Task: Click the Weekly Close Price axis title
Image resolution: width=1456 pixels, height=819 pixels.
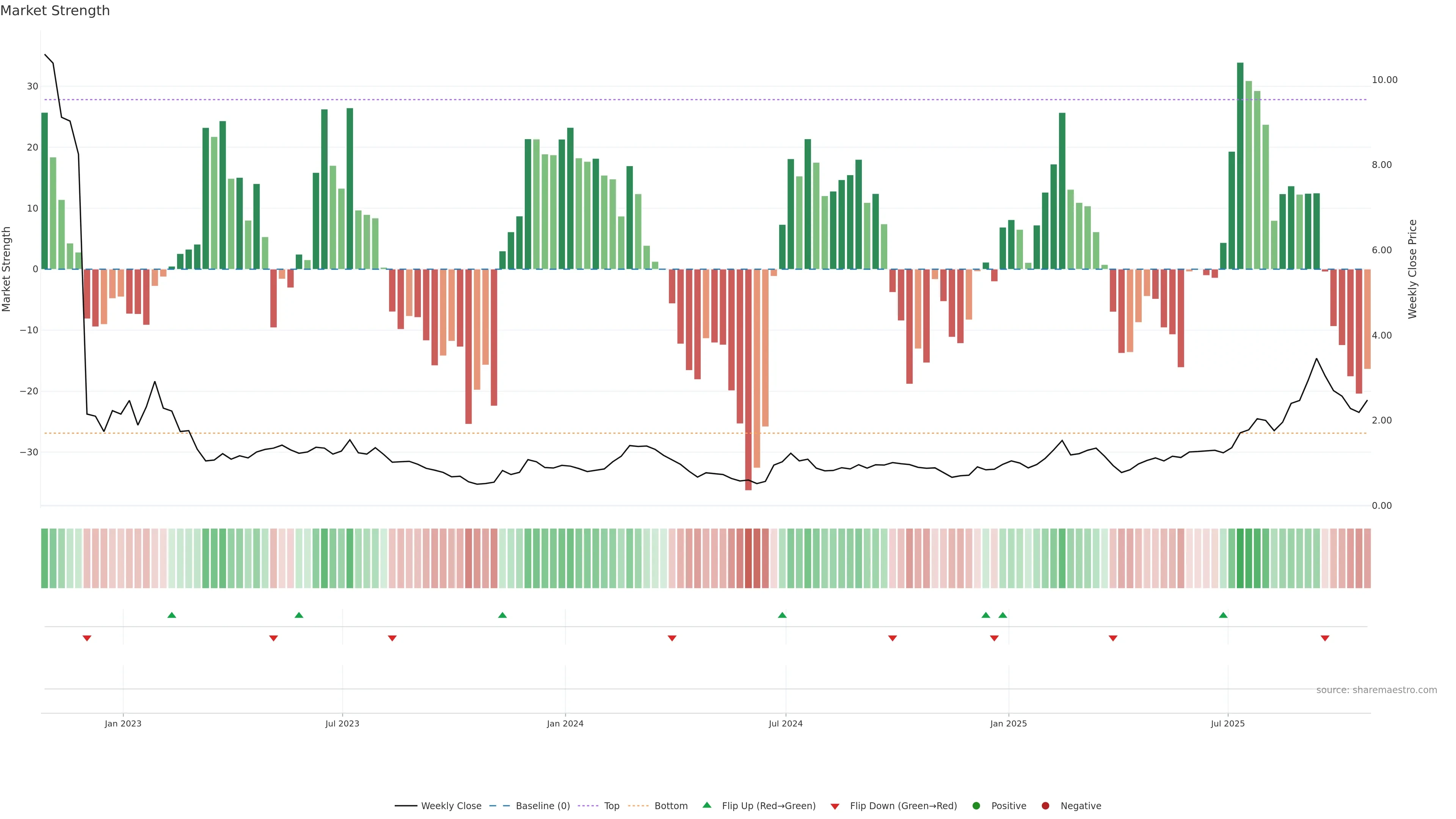Action: [1413, 269]
